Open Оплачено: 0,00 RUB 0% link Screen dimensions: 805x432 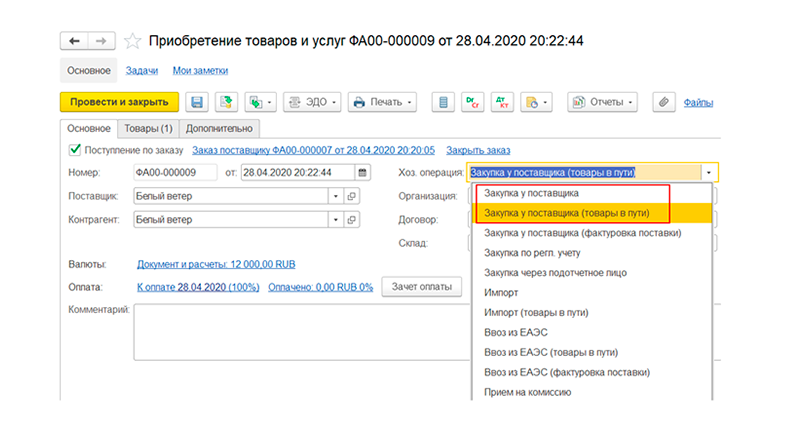320,287
